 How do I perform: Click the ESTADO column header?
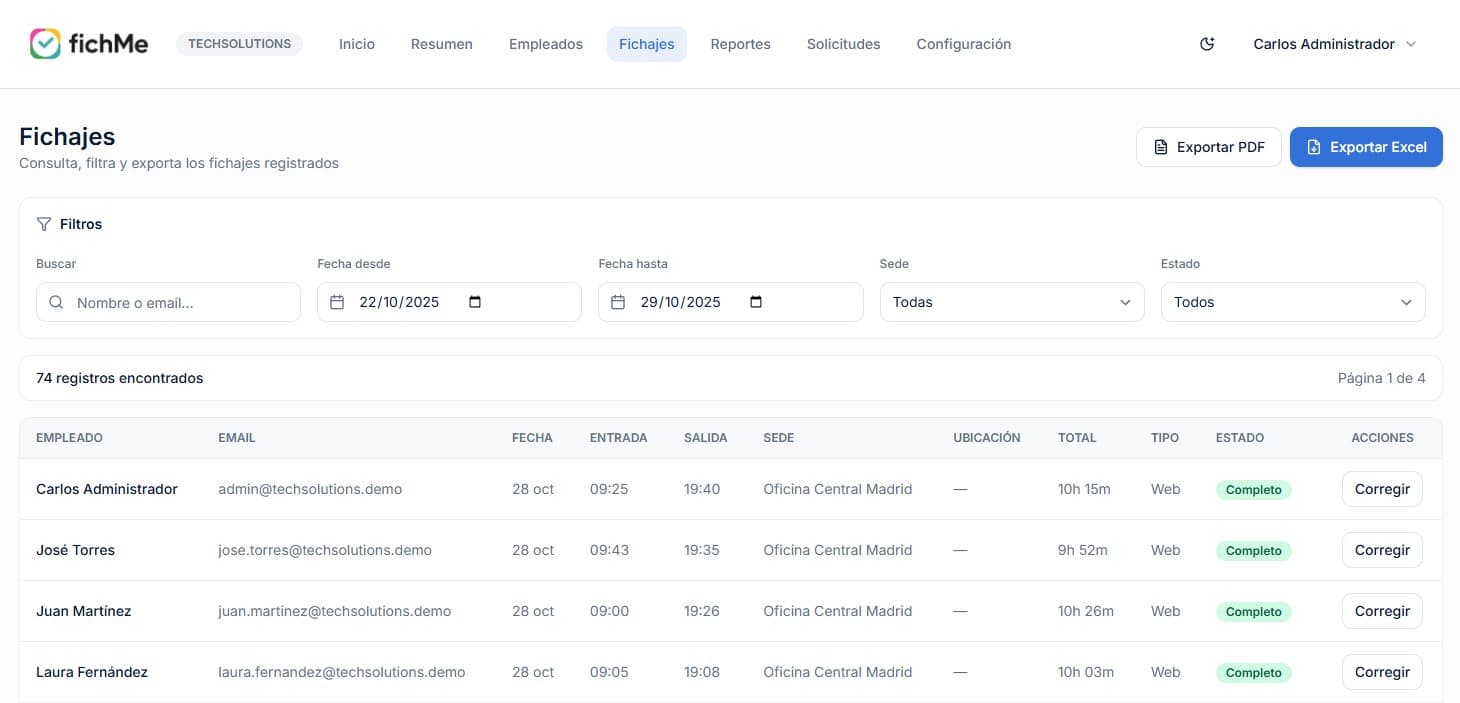pos(1240,438)
